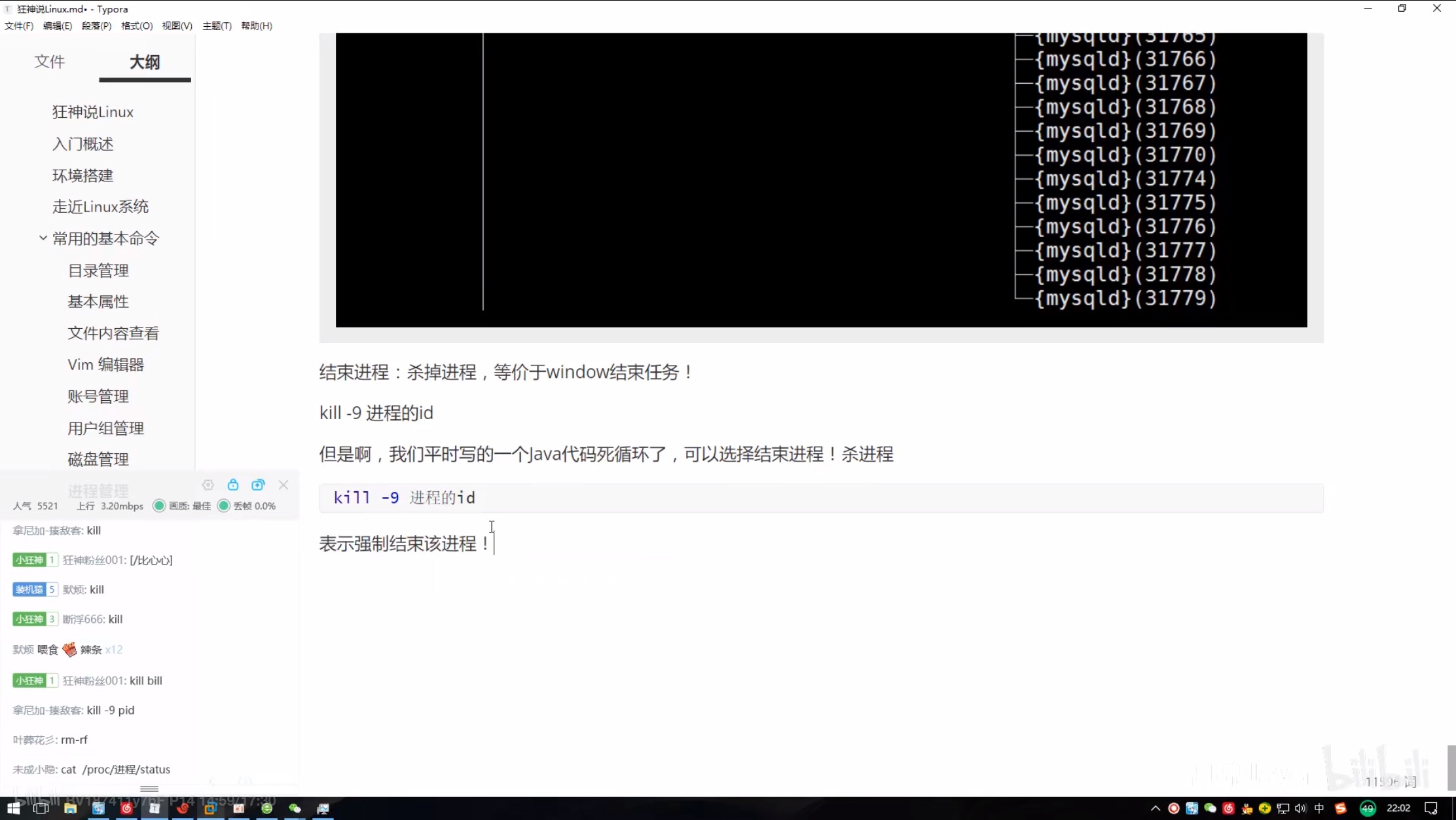Open the 格式(O) menu
Viewport: 1456px width, 820px height.
pos(136,26)
